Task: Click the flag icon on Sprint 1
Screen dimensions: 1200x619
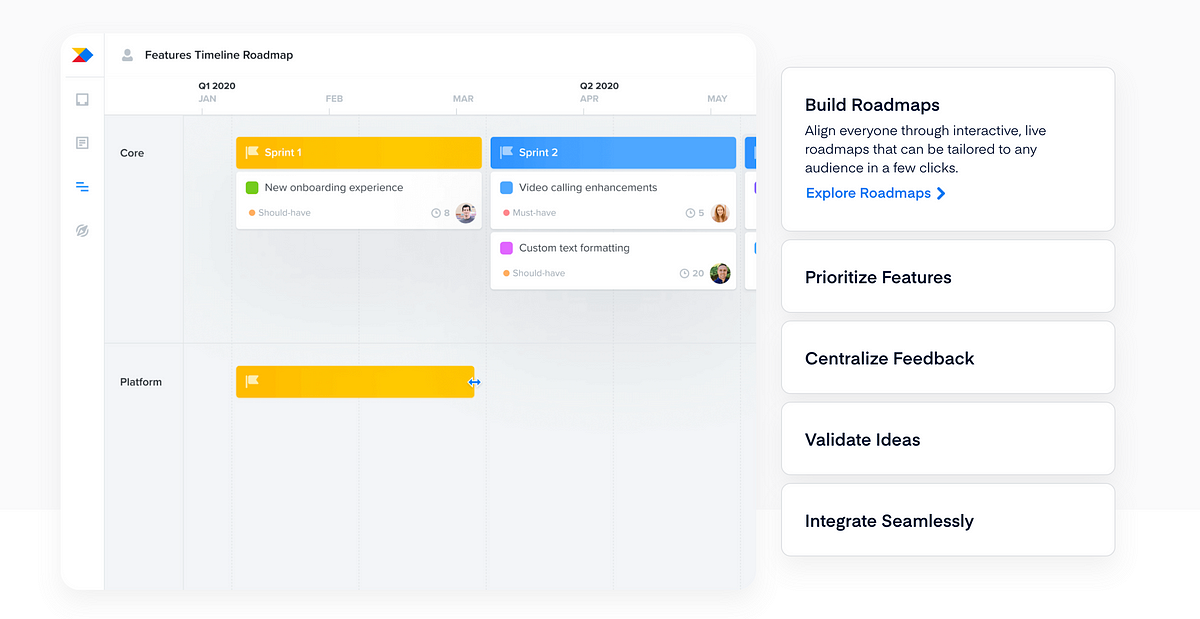Action: point(252,152)
